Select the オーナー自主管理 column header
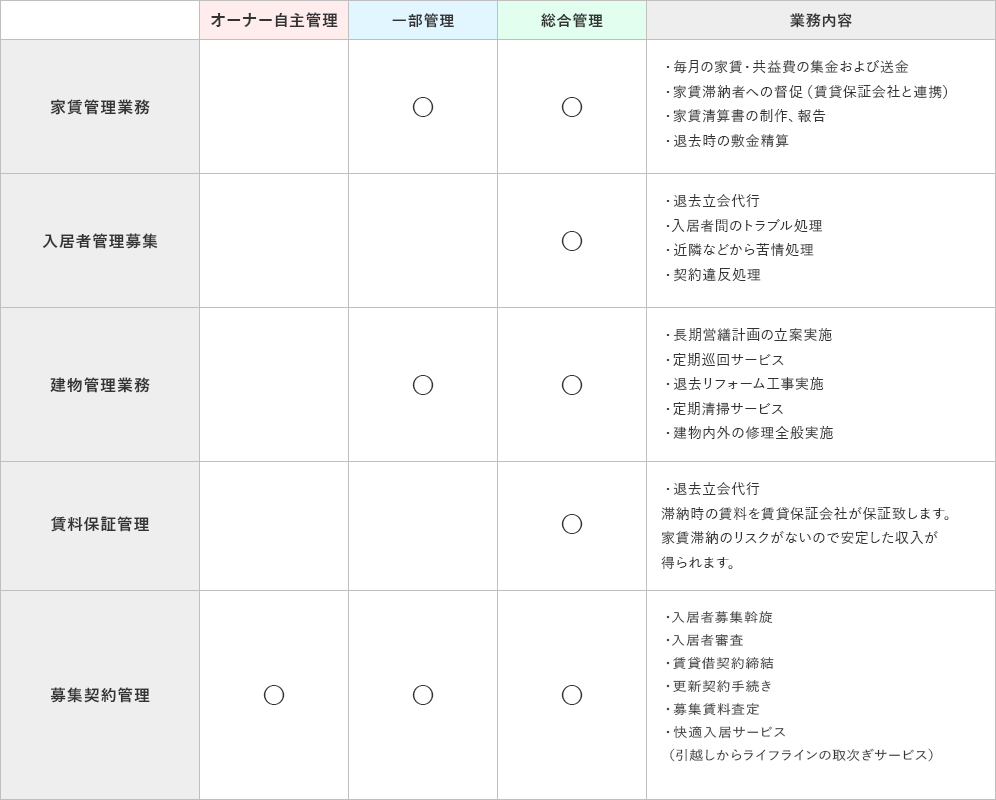Image resolution: width=996 pixels, height=800 pixels. click(x=274, y=20)
